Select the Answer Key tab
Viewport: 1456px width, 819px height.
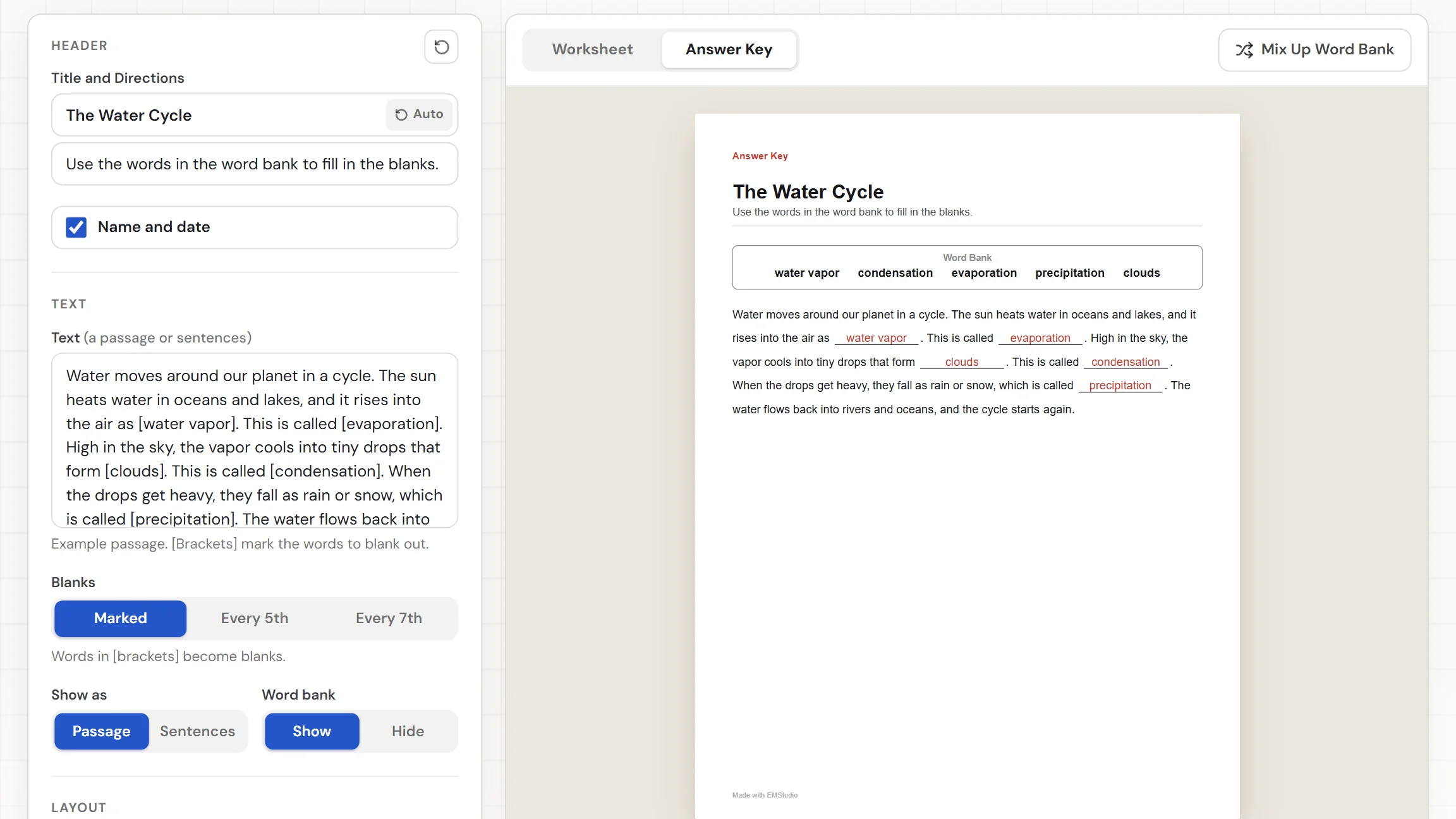729,49
